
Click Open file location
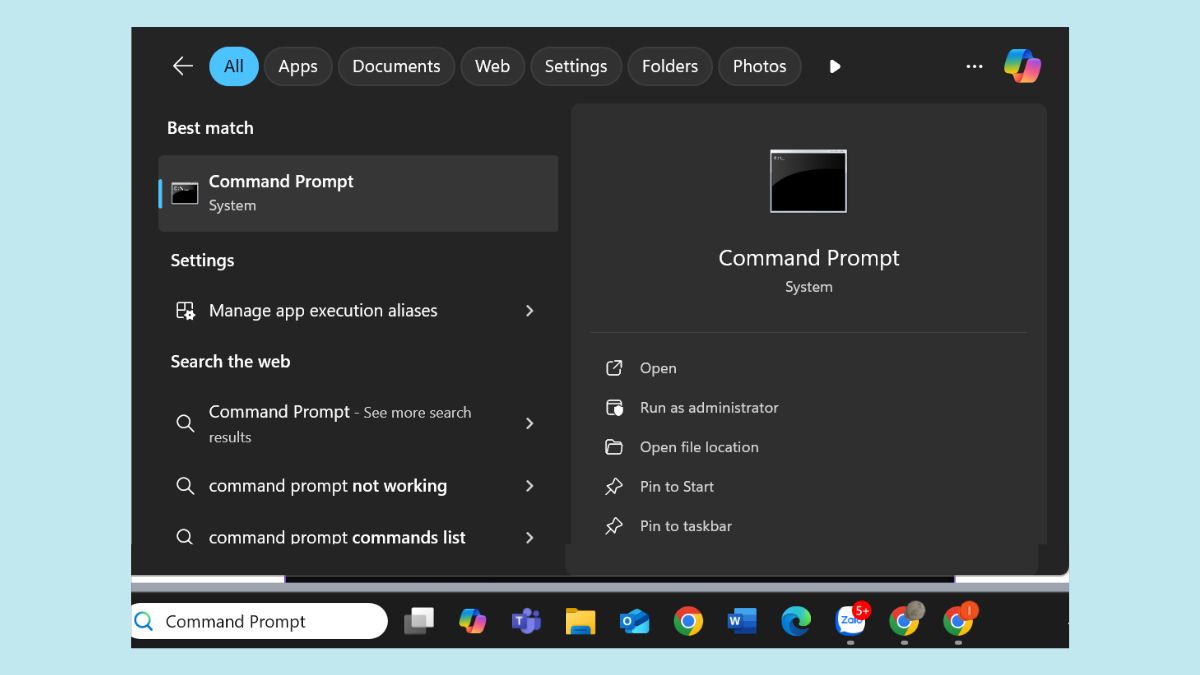point(698,447)
